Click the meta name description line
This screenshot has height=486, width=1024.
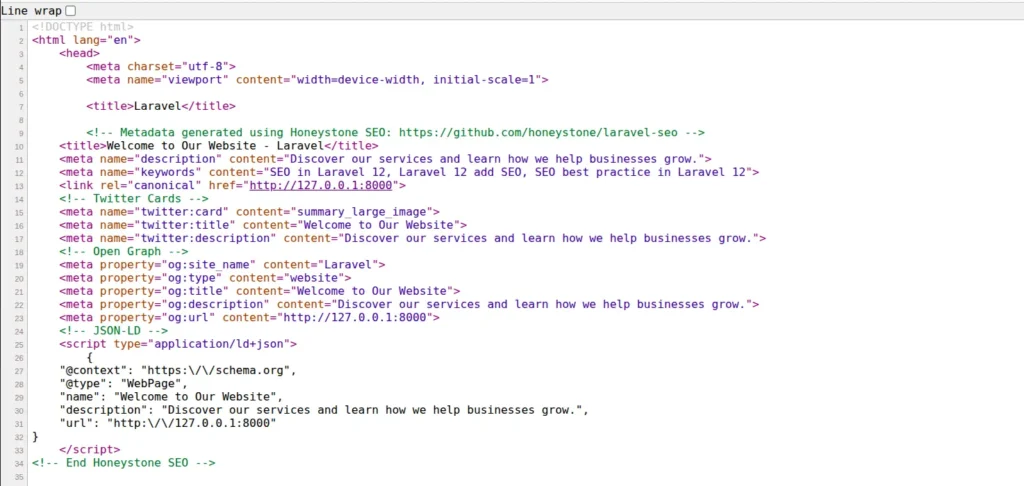point(385,159)
